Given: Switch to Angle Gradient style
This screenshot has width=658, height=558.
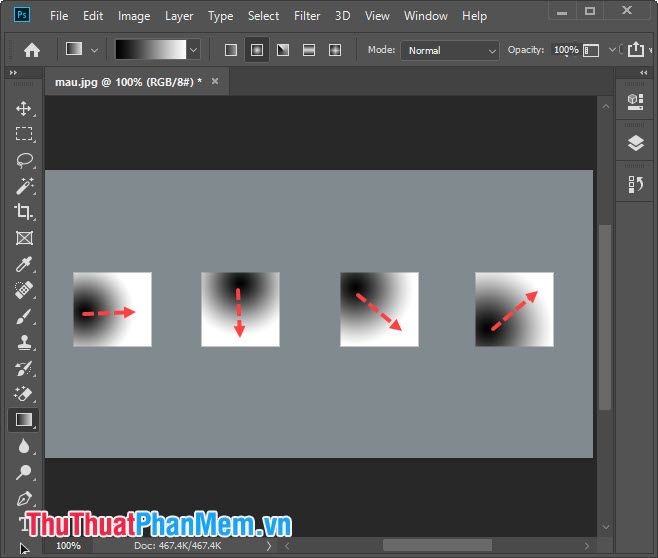Looking at the screenshot, I should coord(283,50).
